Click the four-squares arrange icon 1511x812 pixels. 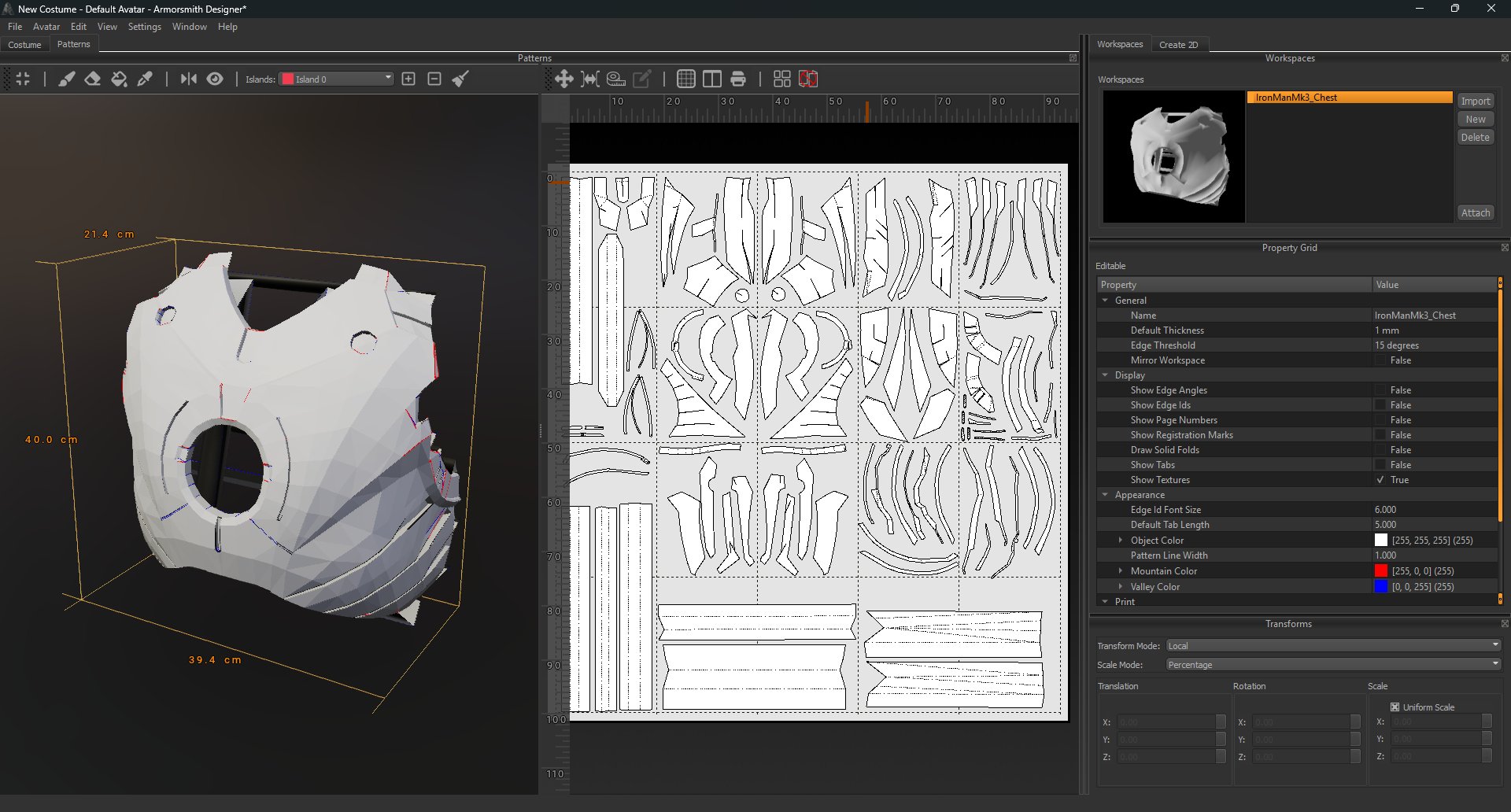pos(782,79)
